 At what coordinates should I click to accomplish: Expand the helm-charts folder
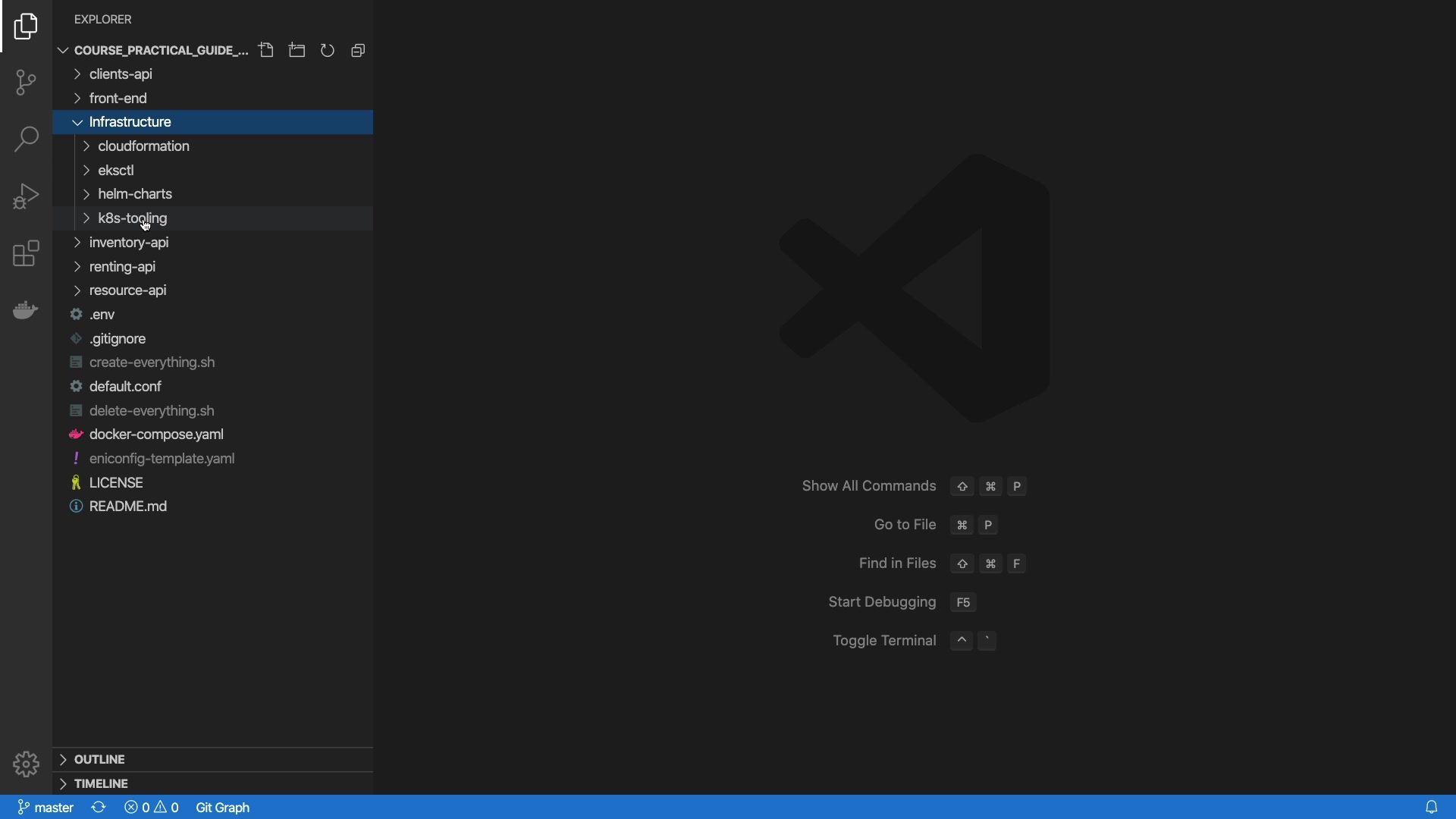click(x=135, y=194)
